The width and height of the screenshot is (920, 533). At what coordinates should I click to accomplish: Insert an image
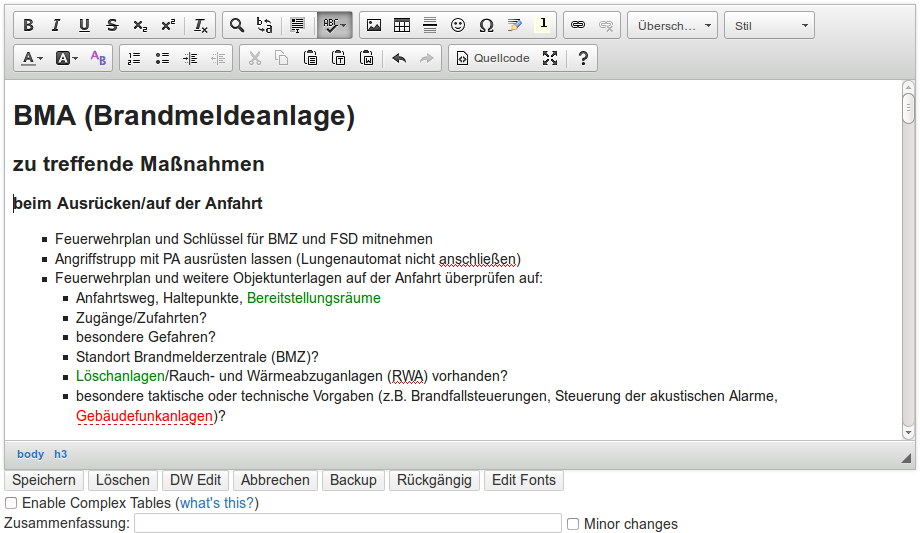(374, 25)
